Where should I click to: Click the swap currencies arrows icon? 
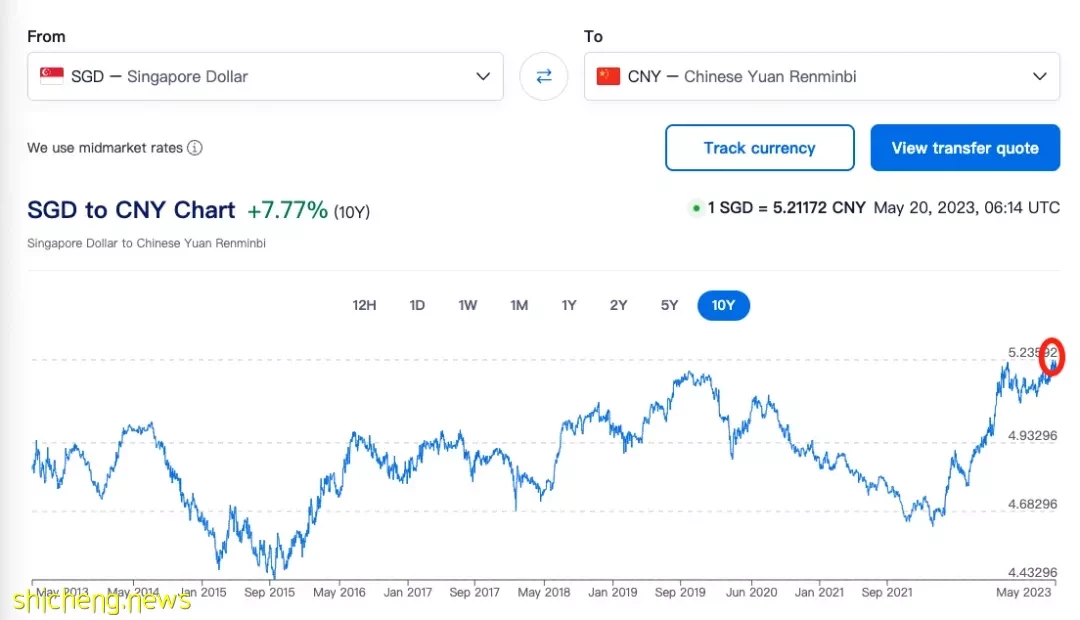pos(544,76)
